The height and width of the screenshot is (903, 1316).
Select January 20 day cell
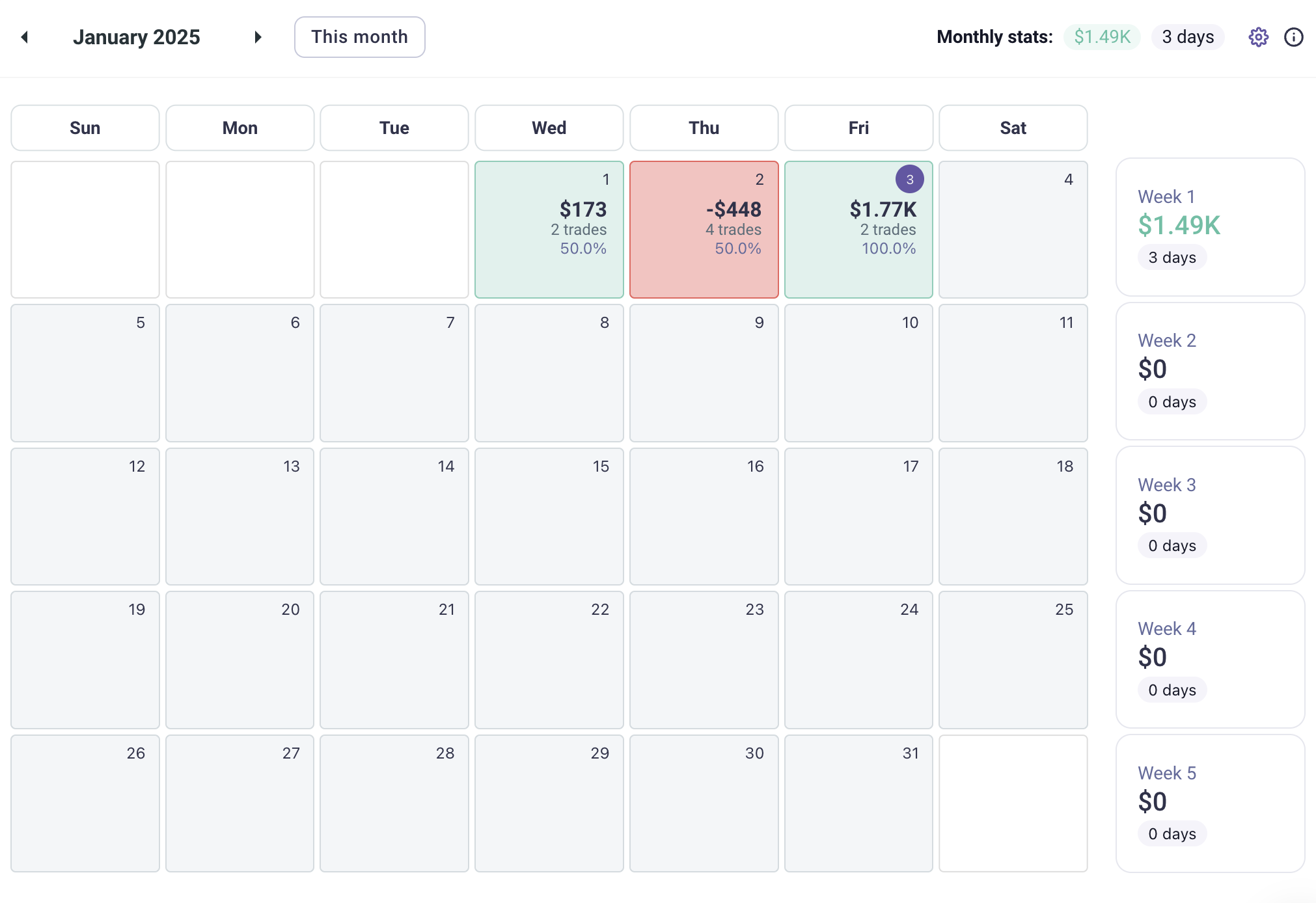(x=240, y=660)
